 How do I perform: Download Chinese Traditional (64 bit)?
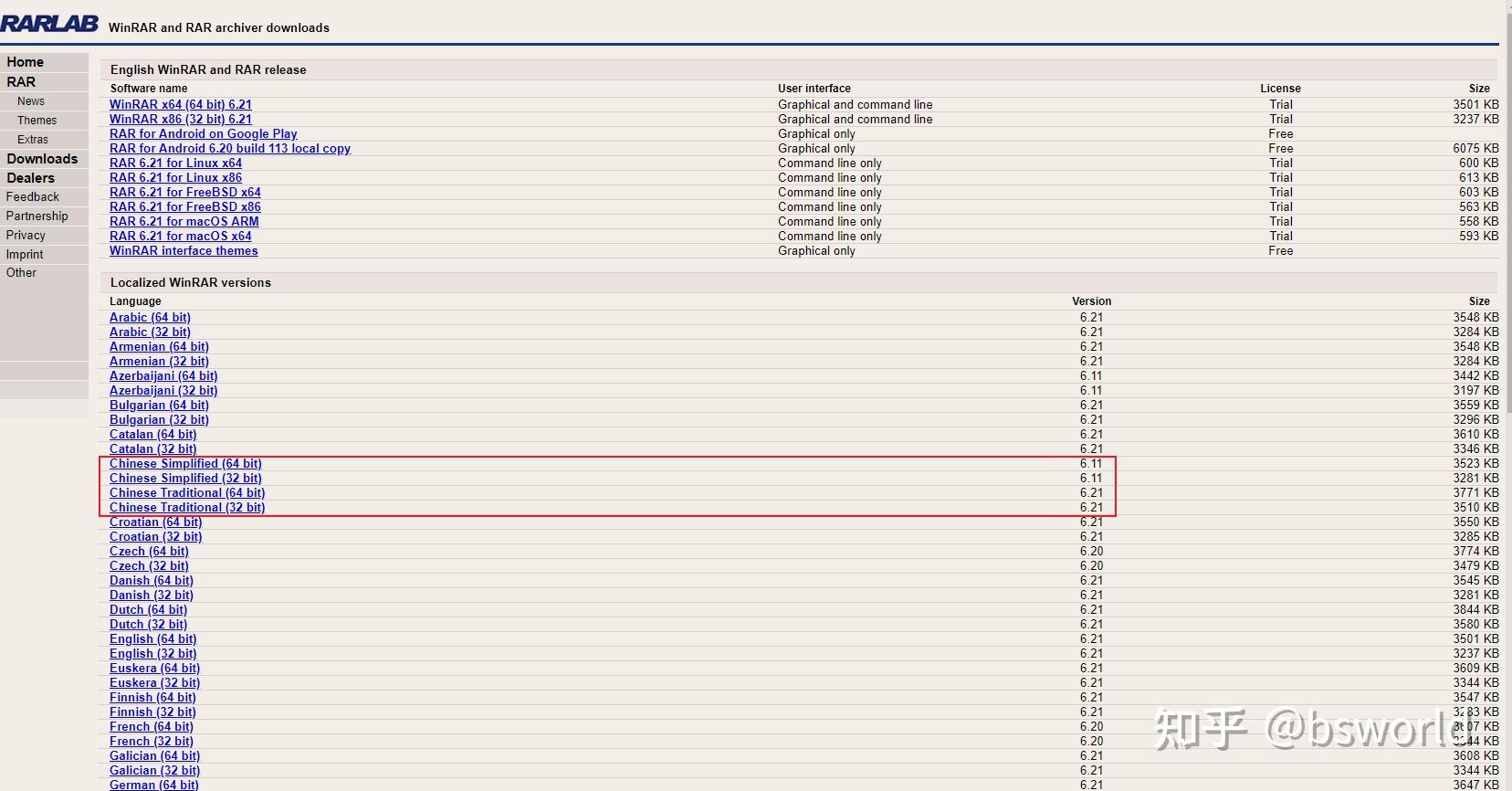tap(187, 493)
